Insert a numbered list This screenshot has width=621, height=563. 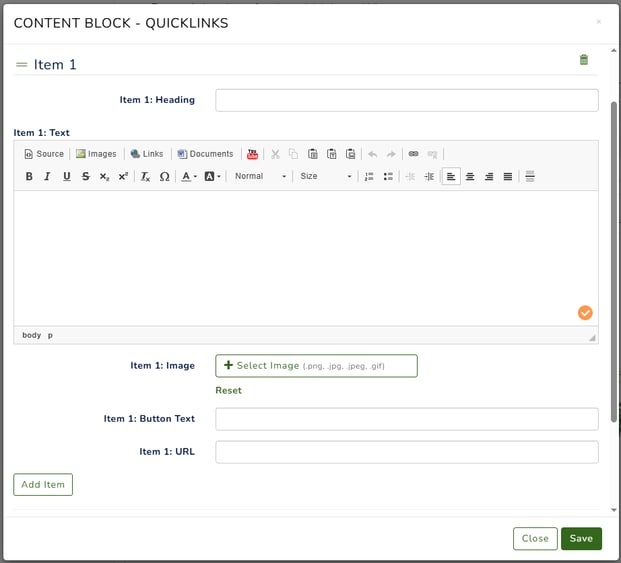[369, 176]
